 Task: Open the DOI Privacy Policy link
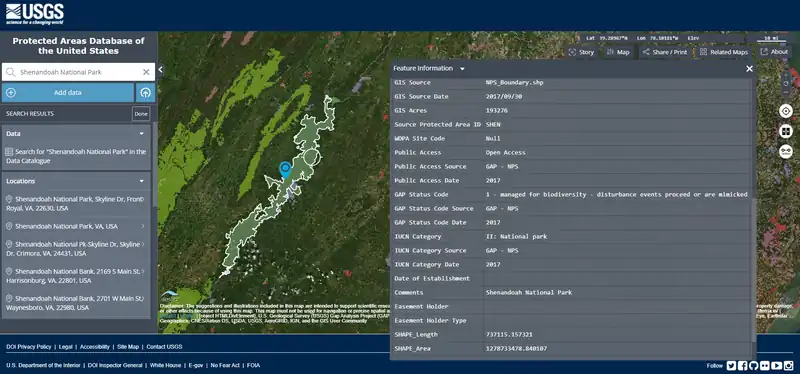29,347
